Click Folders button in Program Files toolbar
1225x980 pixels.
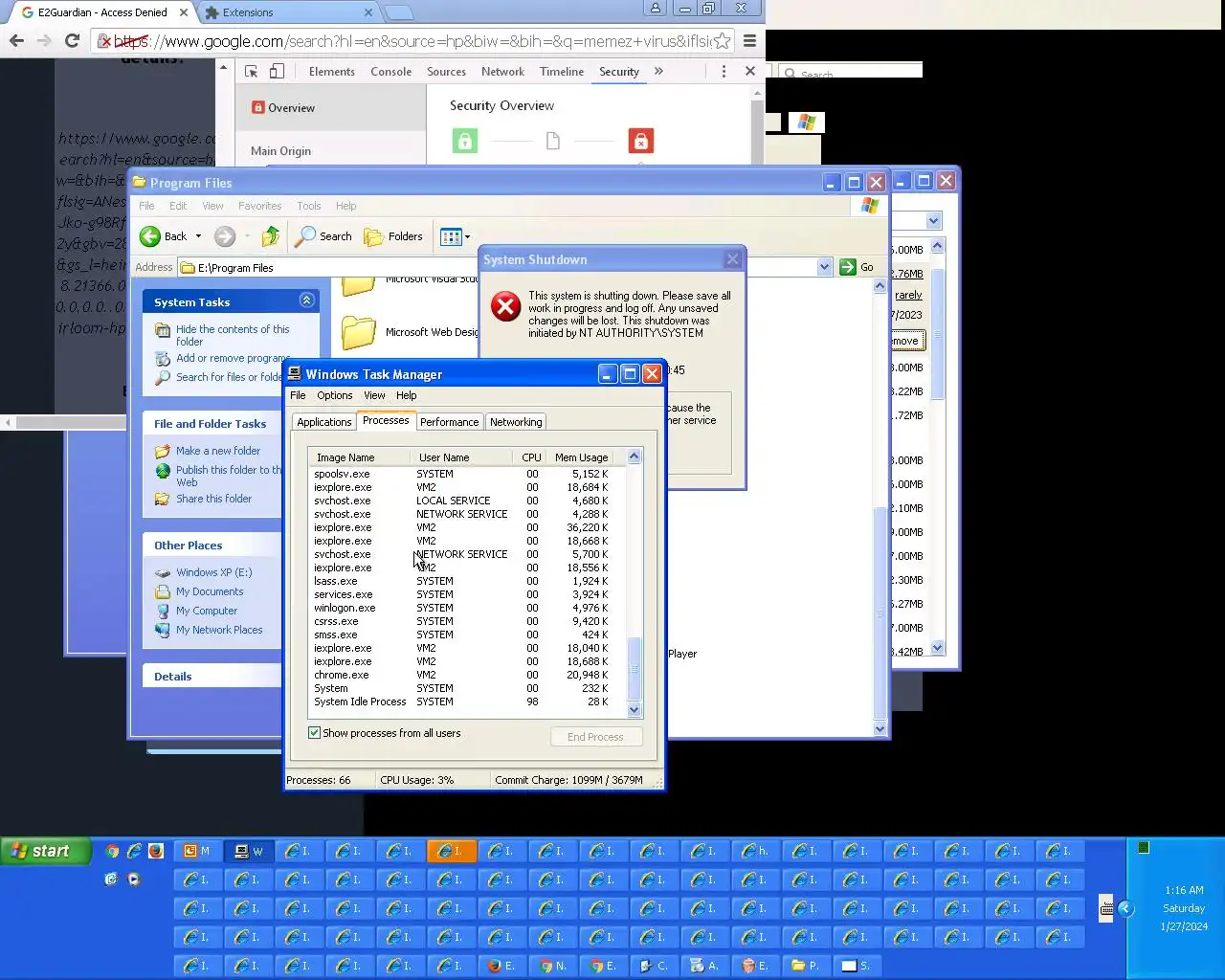pyautogui.click(x=393, y=236)
